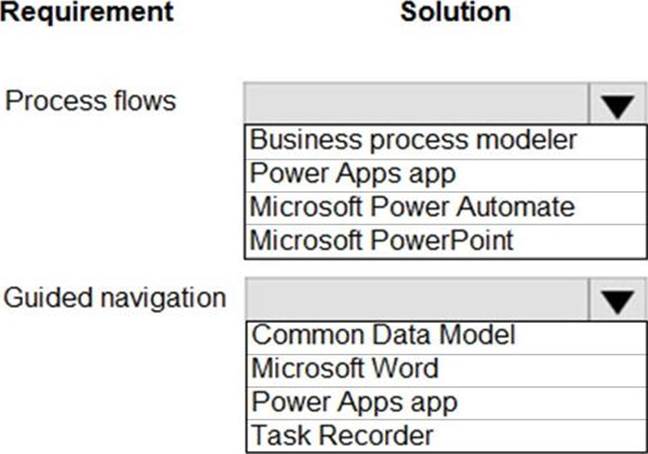Click the Requirement column header
The width and height of the screenshot is (648, 454).
(x=87, y=13)
